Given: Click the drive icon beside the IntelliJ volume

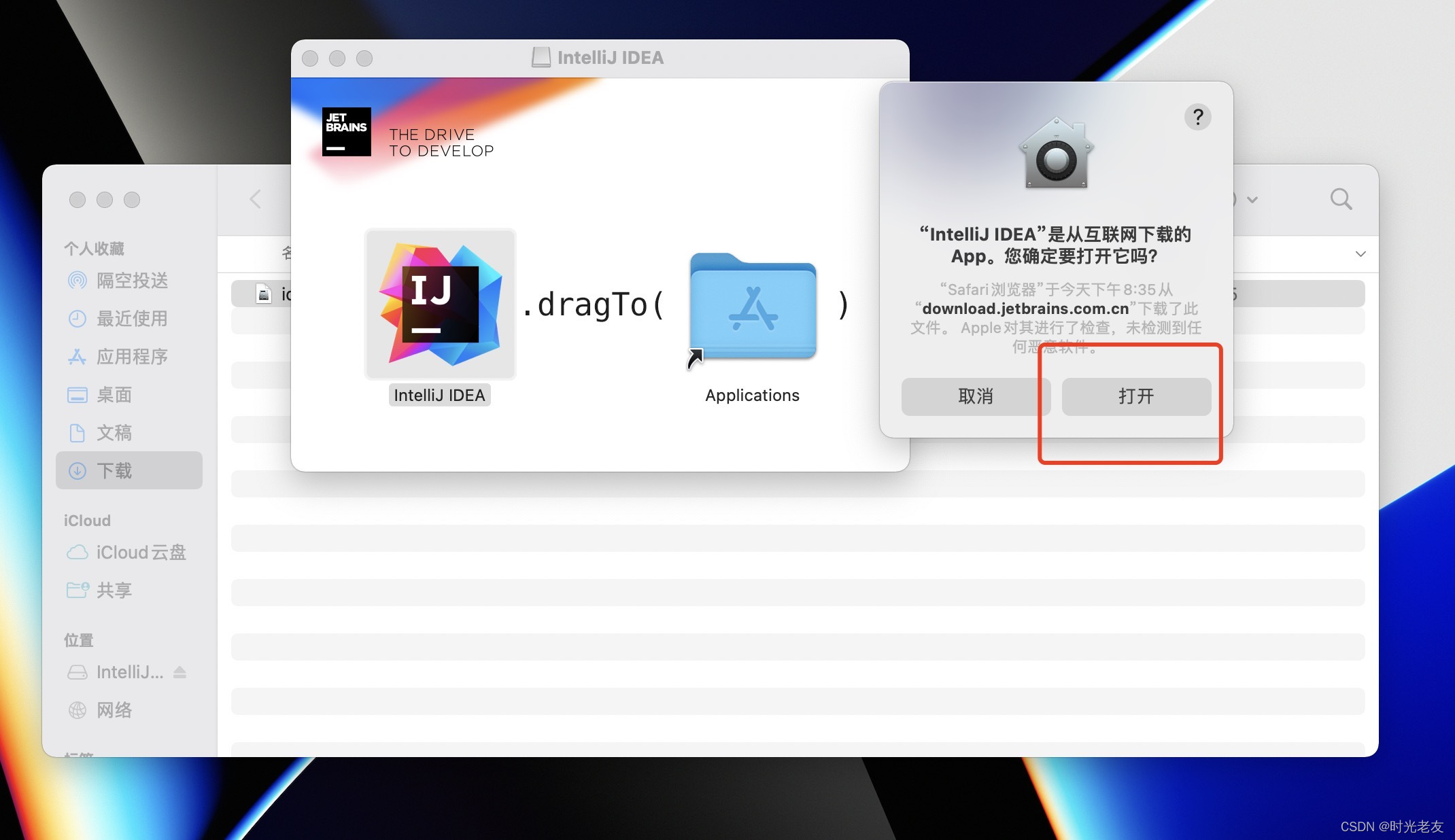Looking at the screenshot, I should coord(78,672).
